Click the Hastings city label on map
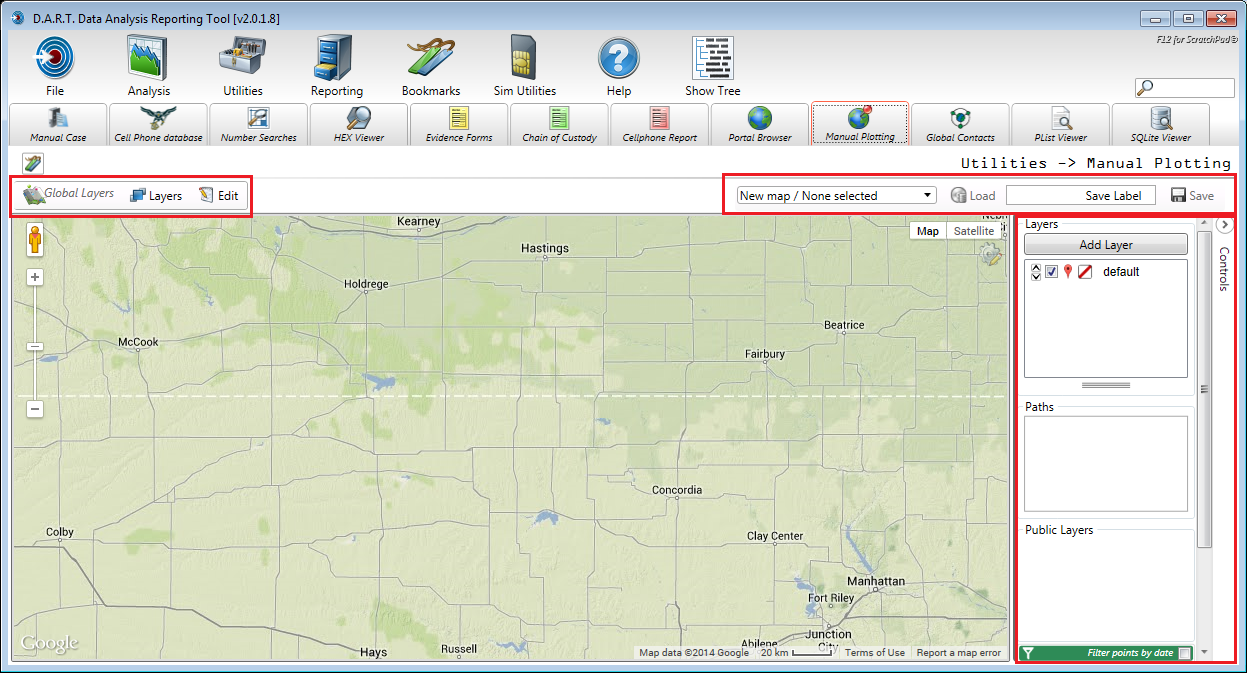The width and height of the screenshot is (1247, 673). point(545,248)
